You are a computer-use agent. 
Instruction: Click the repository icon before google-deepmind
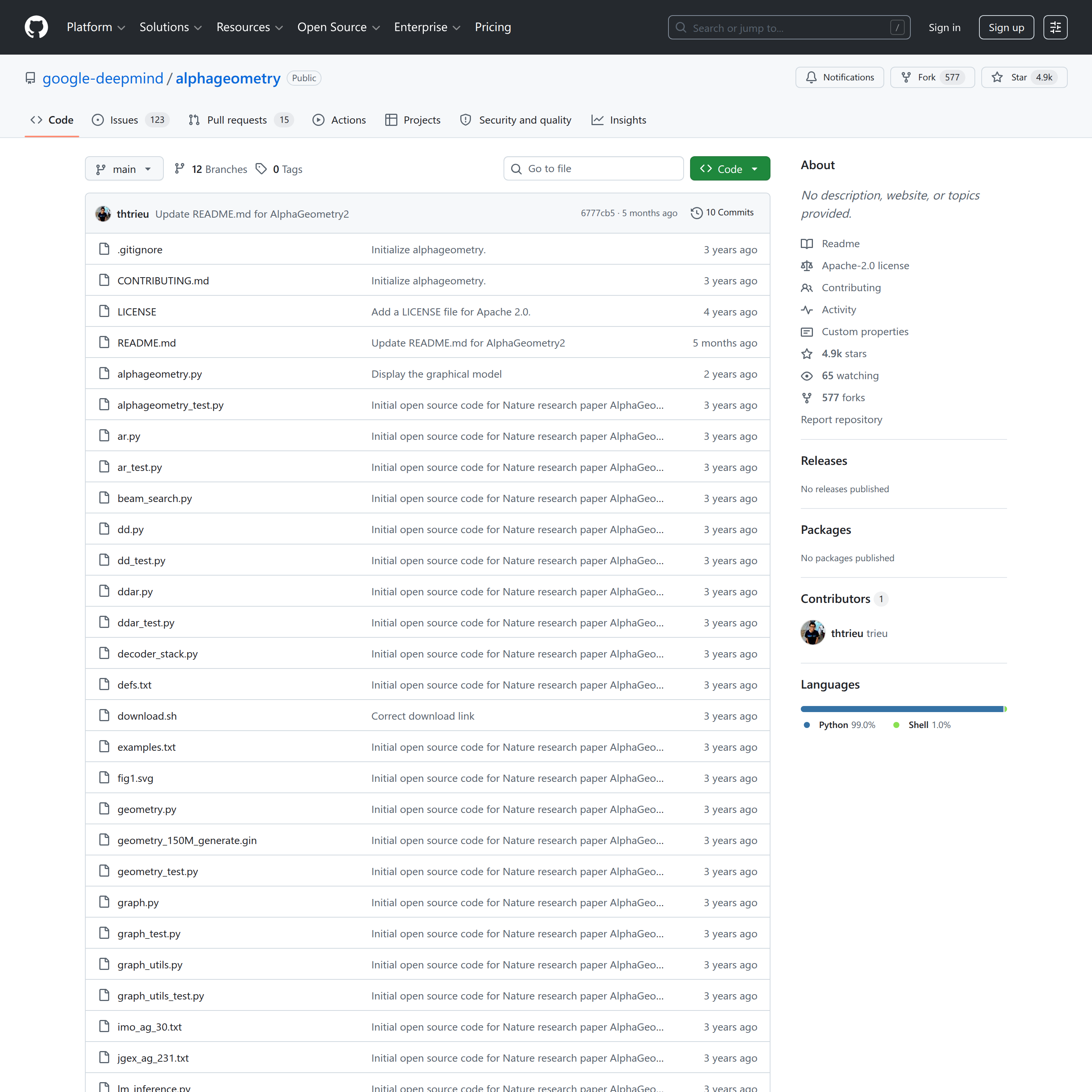tap(30, 78)
